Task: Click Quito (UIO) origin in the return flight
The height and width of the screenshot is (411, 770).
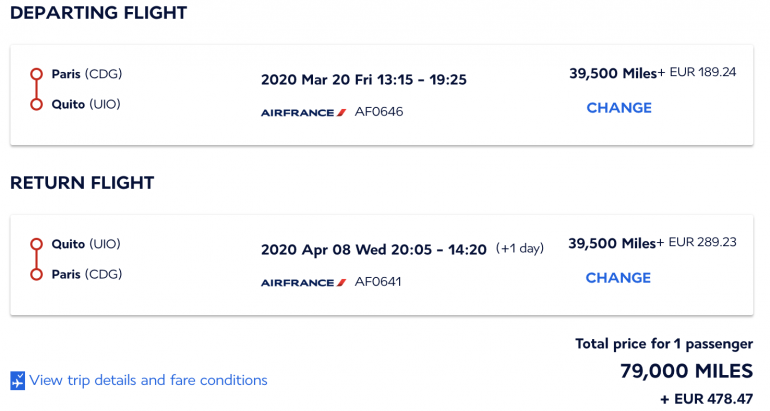Action: click(86, 244)
